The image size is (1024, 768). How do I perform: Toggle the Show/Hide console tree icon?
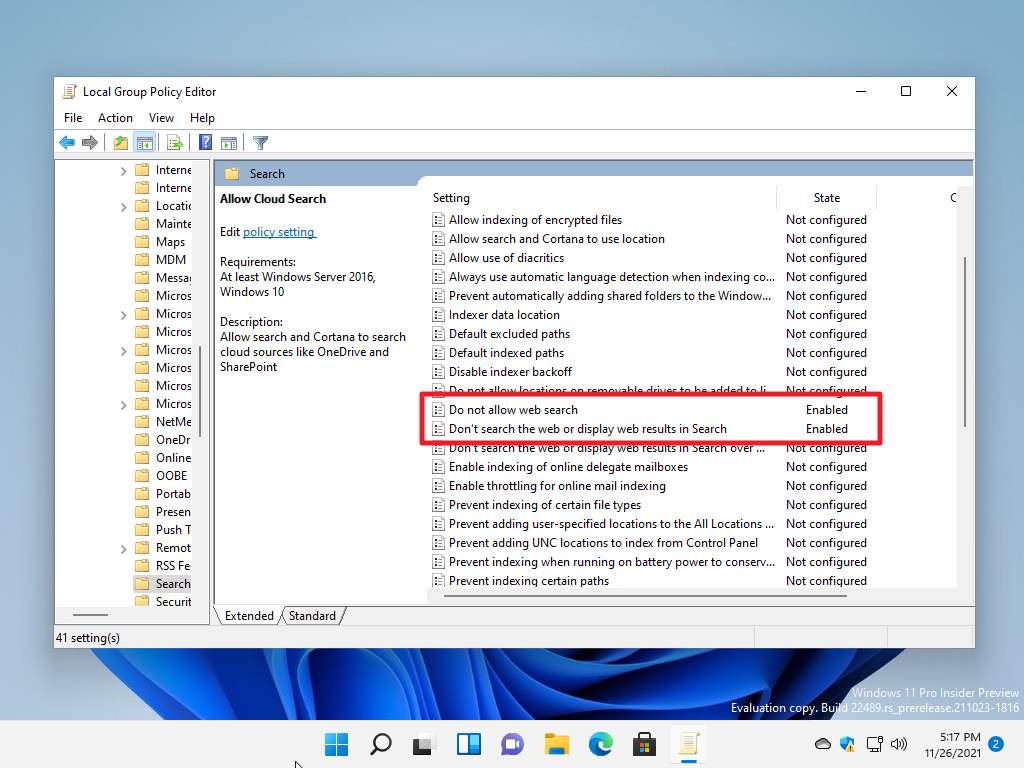coord(145,142)
